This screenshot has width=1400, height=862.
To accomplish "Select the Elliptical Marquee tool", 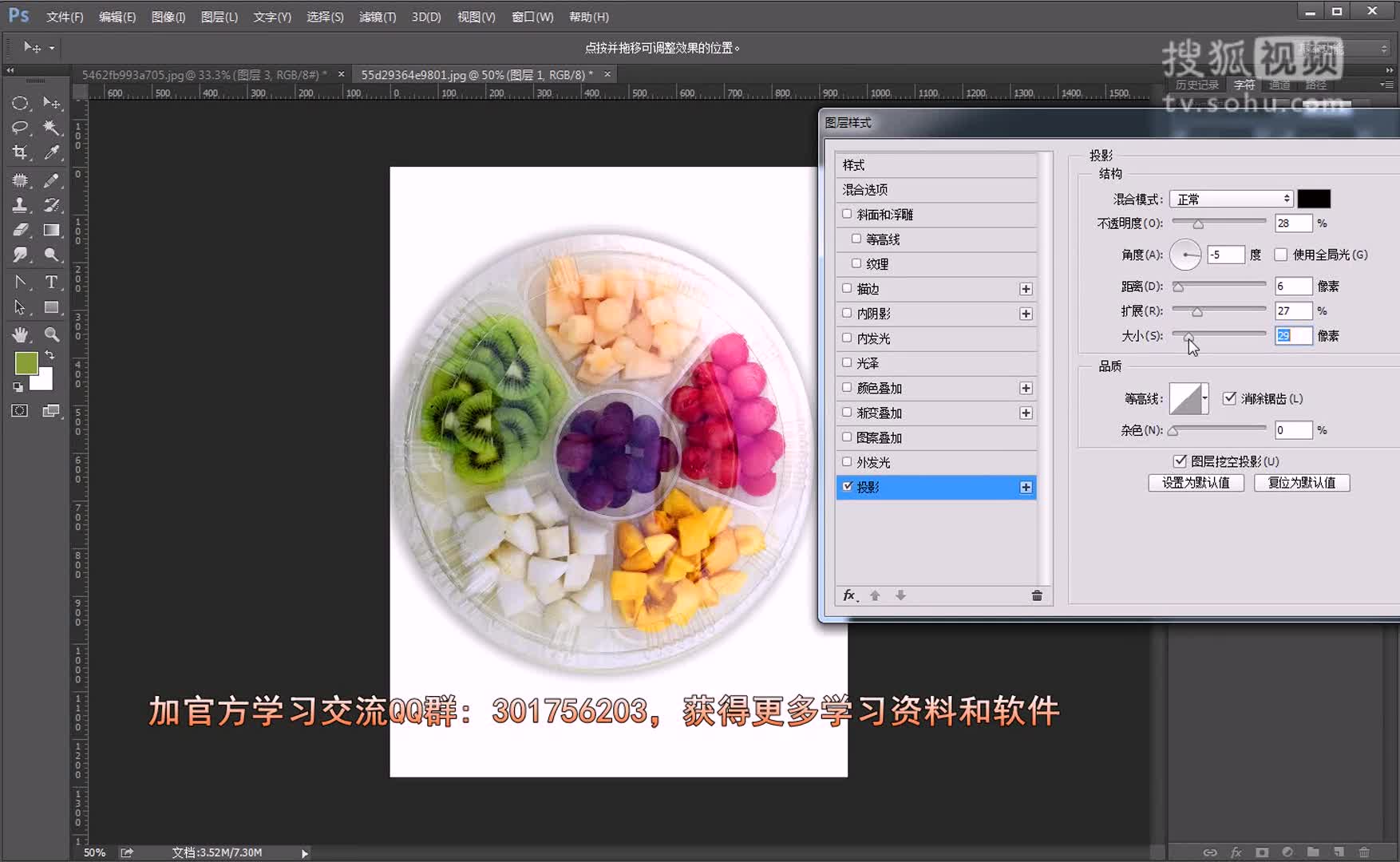I will click(20, 103).
